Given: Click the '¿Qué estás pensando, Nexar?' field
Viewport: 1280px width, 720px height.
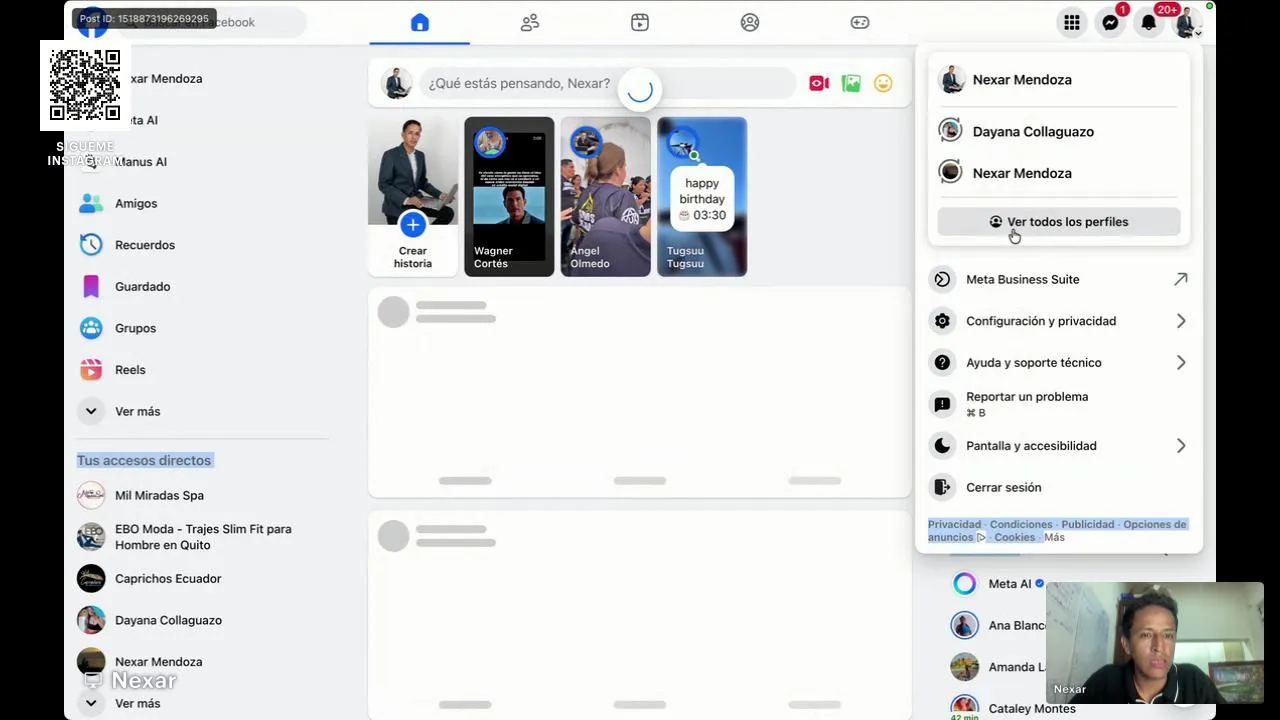Looking at the screenshot, I should [608, 83].
